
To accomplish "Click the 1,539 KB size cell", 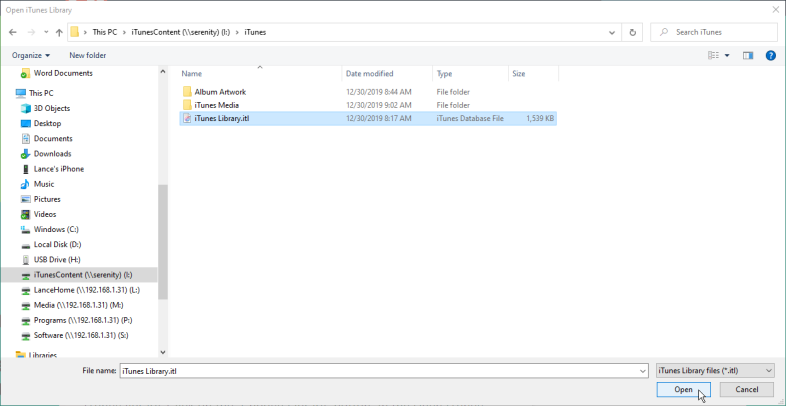I will 540,119.
